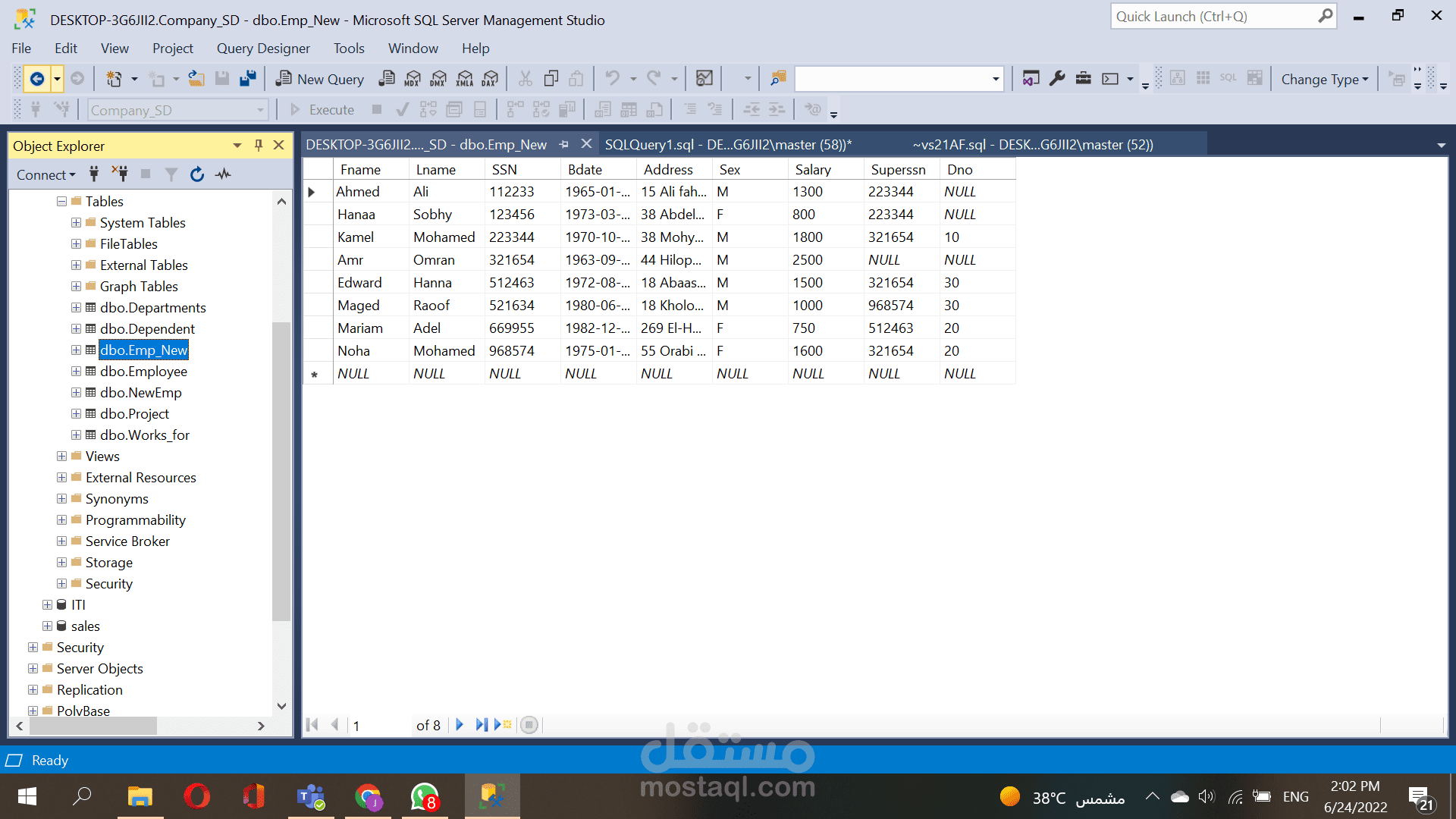
Task: Toggle auto-hide pin on Object Explorer
Action: [x=259, y=146]
